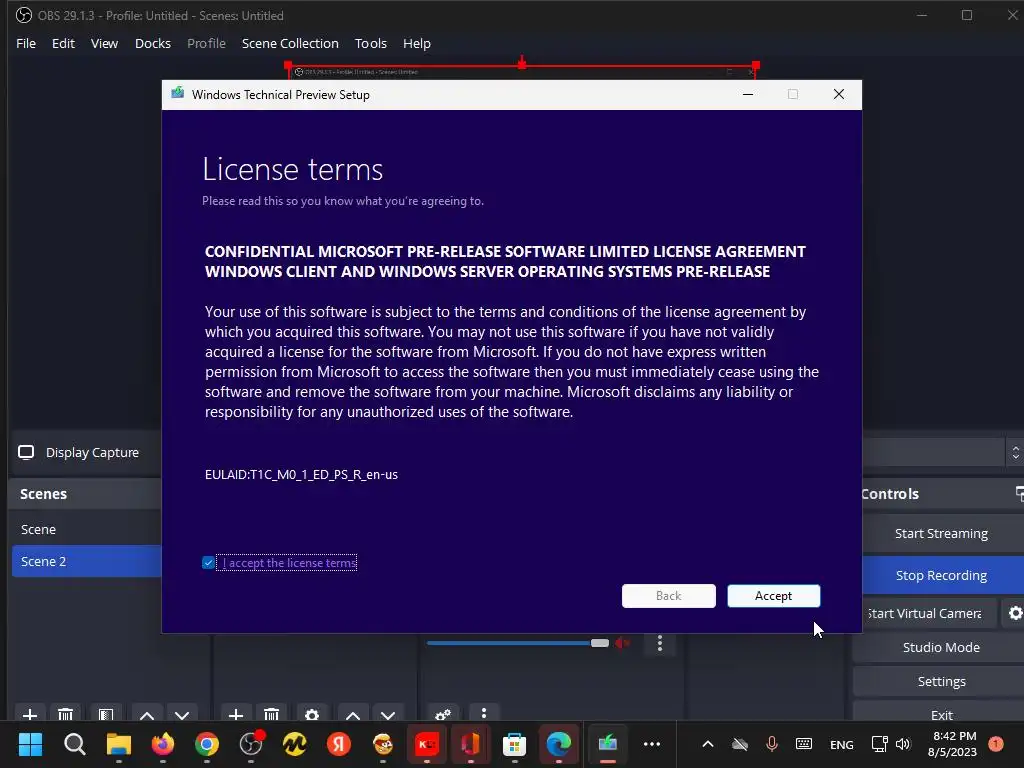Float the Controls dock via its header icon

click(x=1019, y=494)
